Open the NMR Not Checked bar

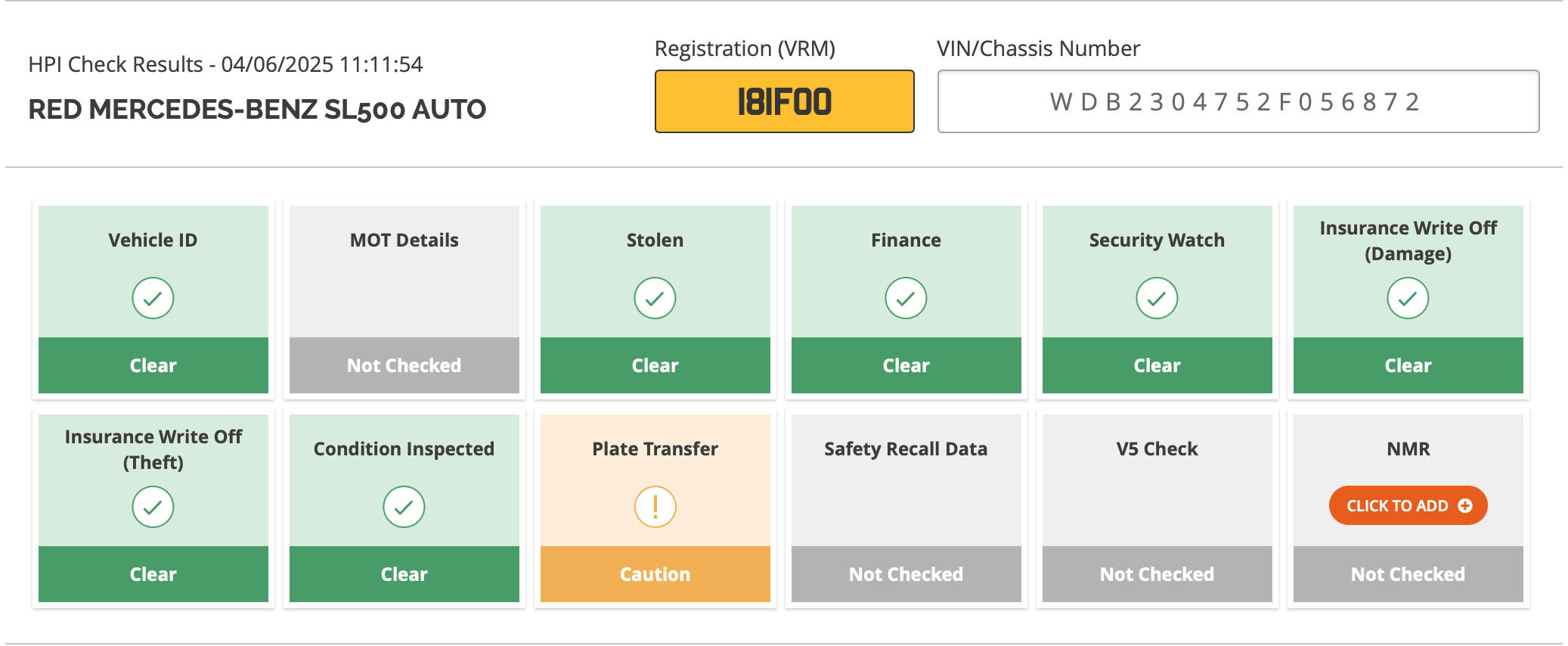point(1408,574)
